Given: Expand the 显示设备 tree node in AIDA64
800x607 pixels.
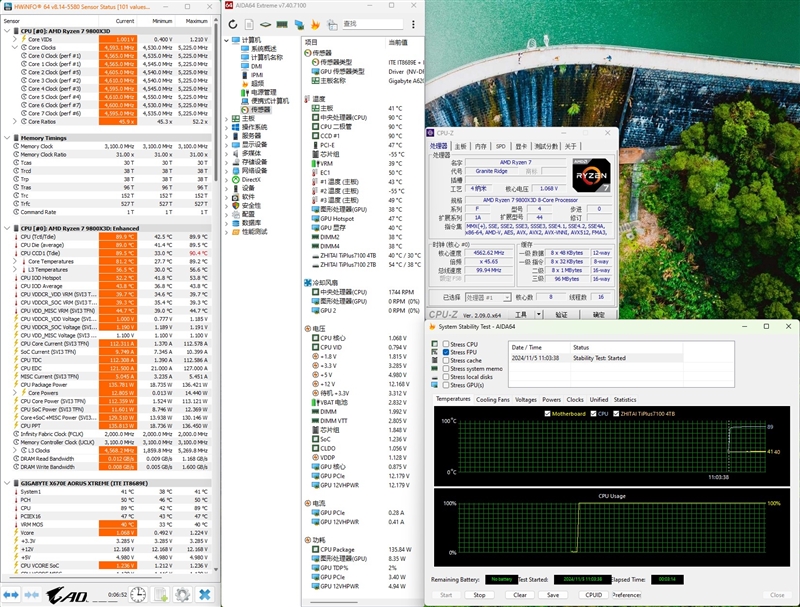Looking at the screenshot, I should 227,144.
